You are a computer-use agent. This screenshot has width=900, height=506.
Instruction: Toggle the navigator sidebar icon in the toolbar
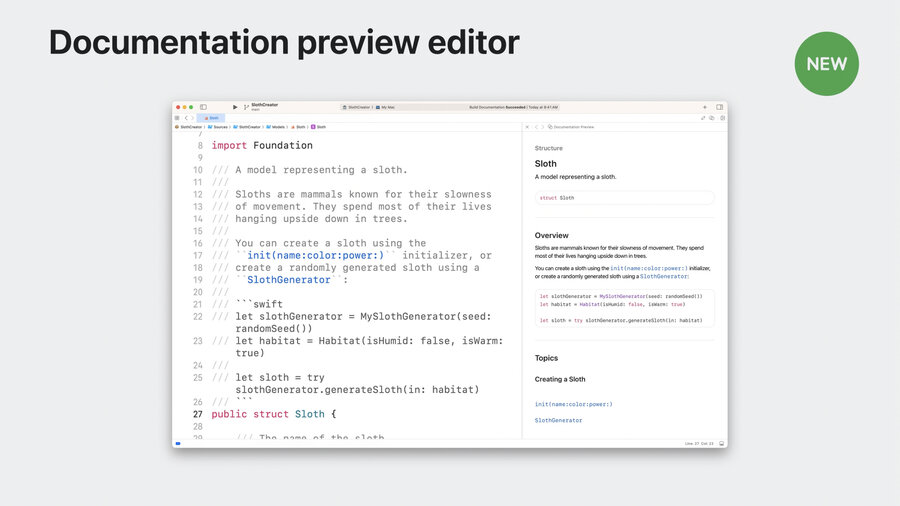pyautogui.click(x=203, y=107)
